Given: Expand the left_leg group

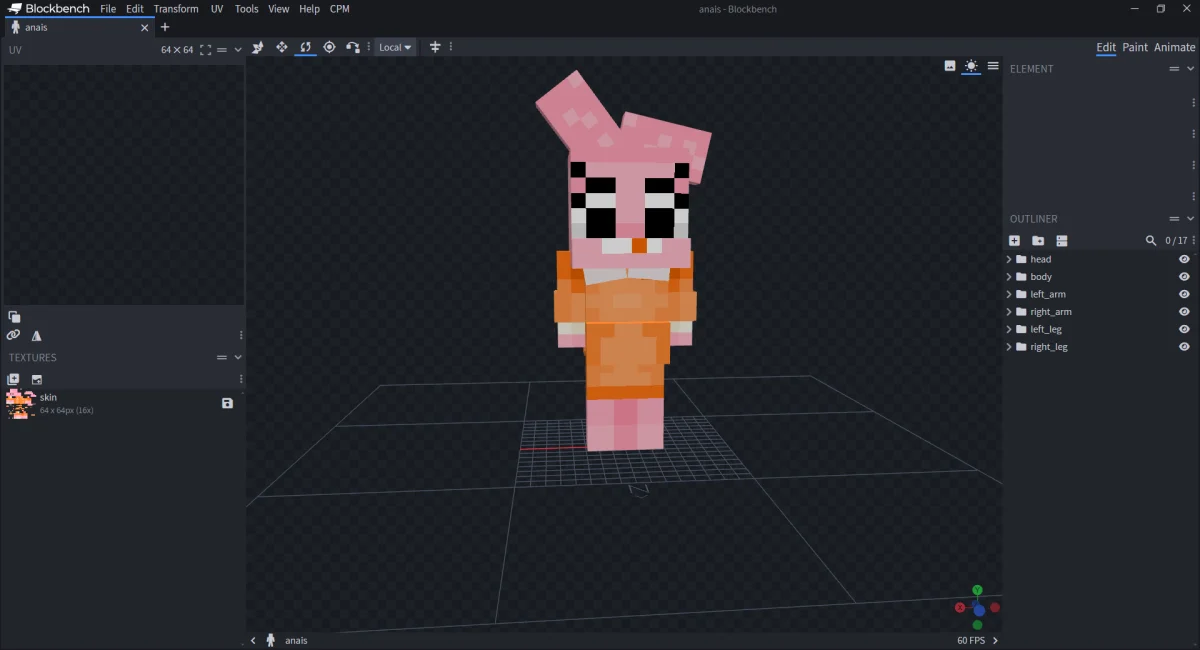Looking at the screenshot, I should click(1008, 329).
